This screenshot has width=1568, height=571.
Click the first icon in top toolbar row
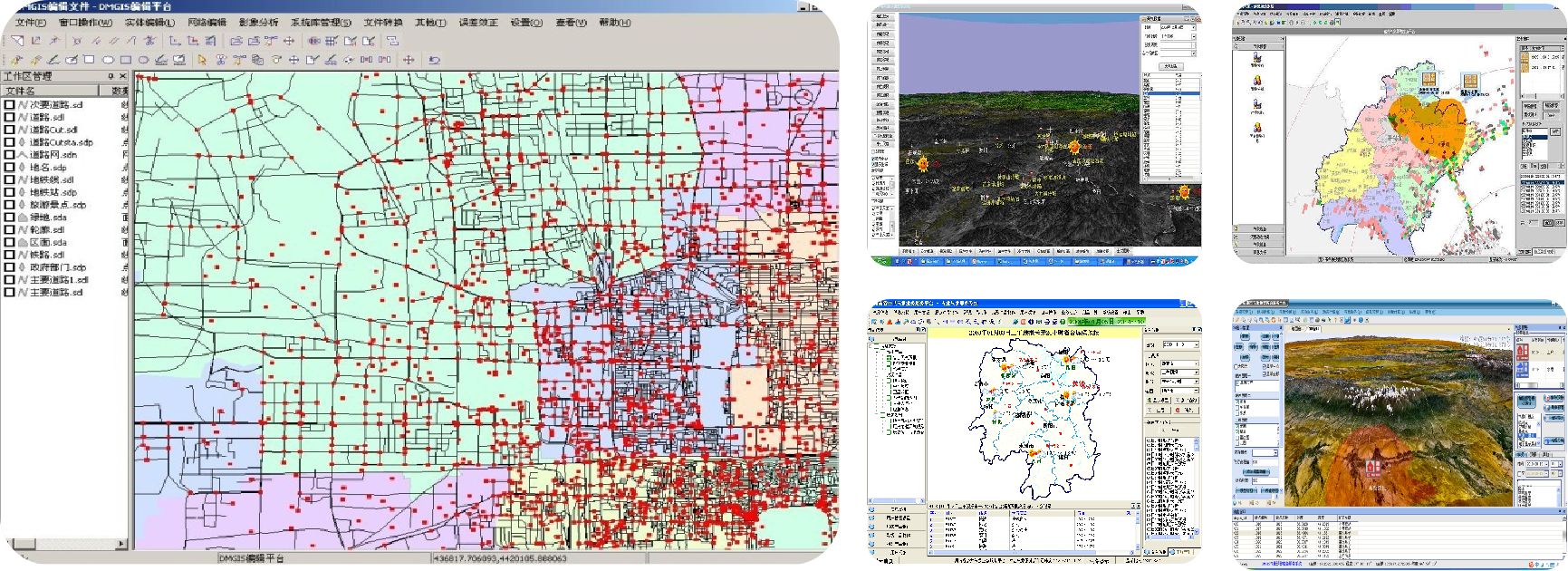(17, 41)
